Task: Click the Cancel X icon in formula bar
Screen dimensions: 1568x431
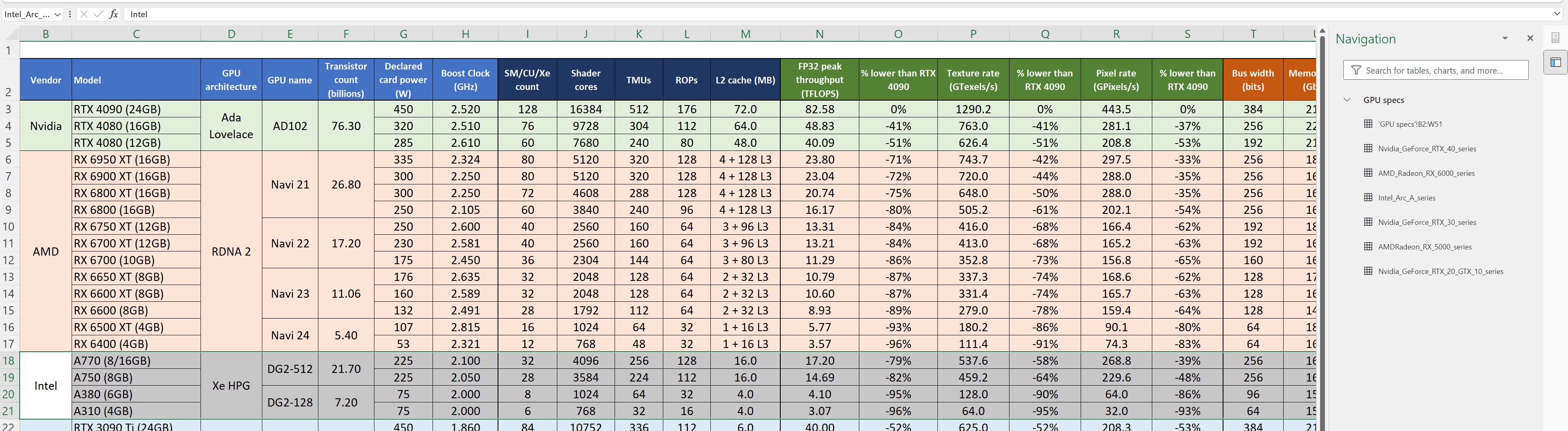Action: pos(83,14)
